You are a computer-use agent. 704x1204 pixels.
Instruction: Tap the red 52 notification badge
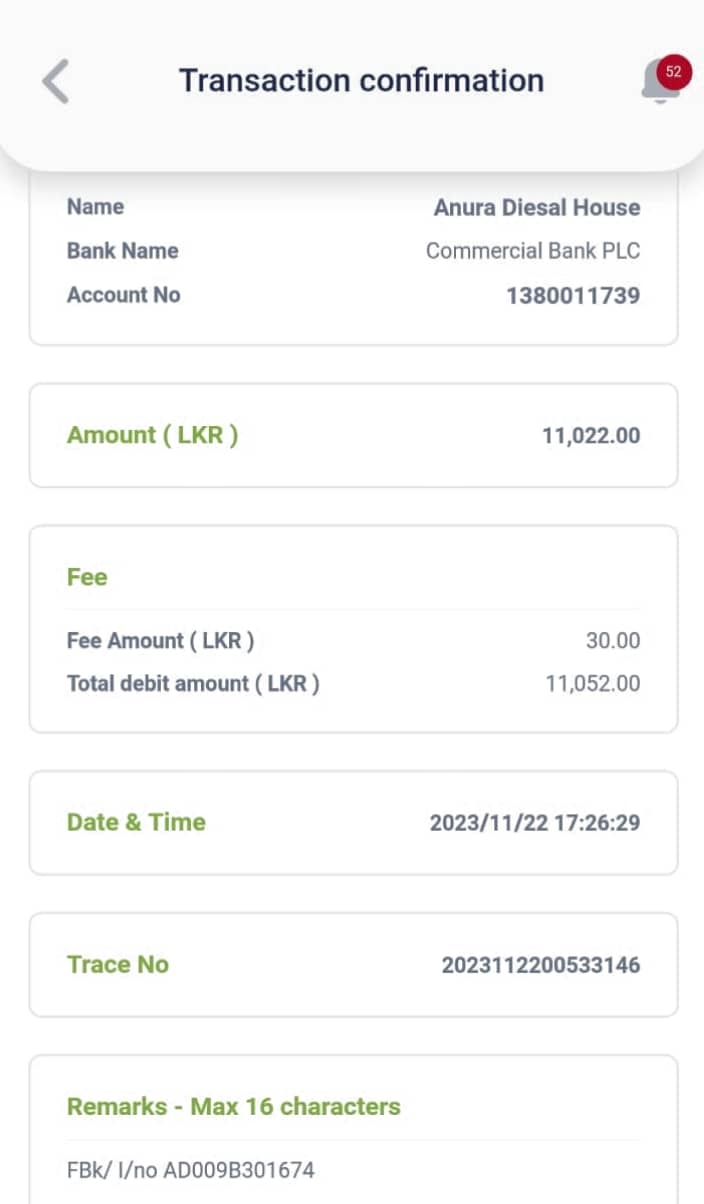click(674, 72)
